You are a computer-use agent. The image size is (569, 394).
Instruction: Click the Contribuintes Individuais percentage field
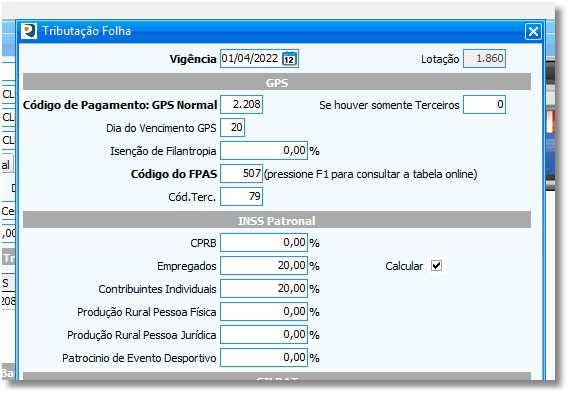point(264,288)
